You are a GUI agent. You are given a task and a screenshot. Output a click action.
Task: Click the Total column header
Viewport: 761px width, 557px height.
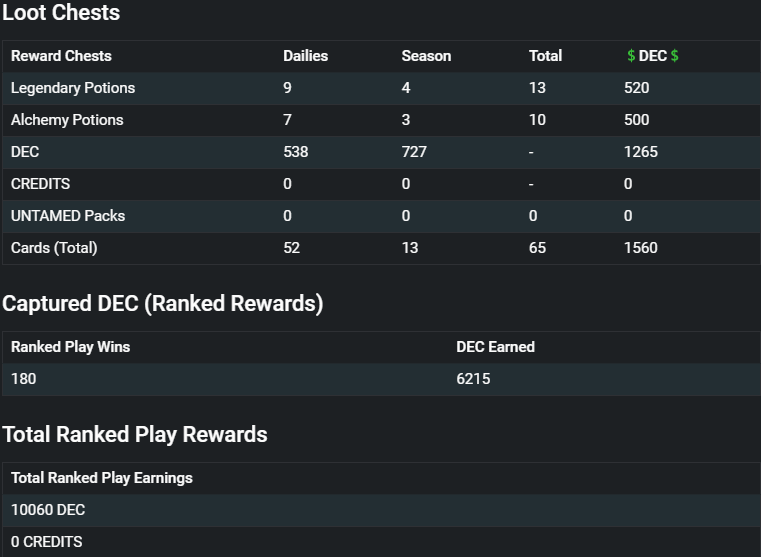coord(545,56)
